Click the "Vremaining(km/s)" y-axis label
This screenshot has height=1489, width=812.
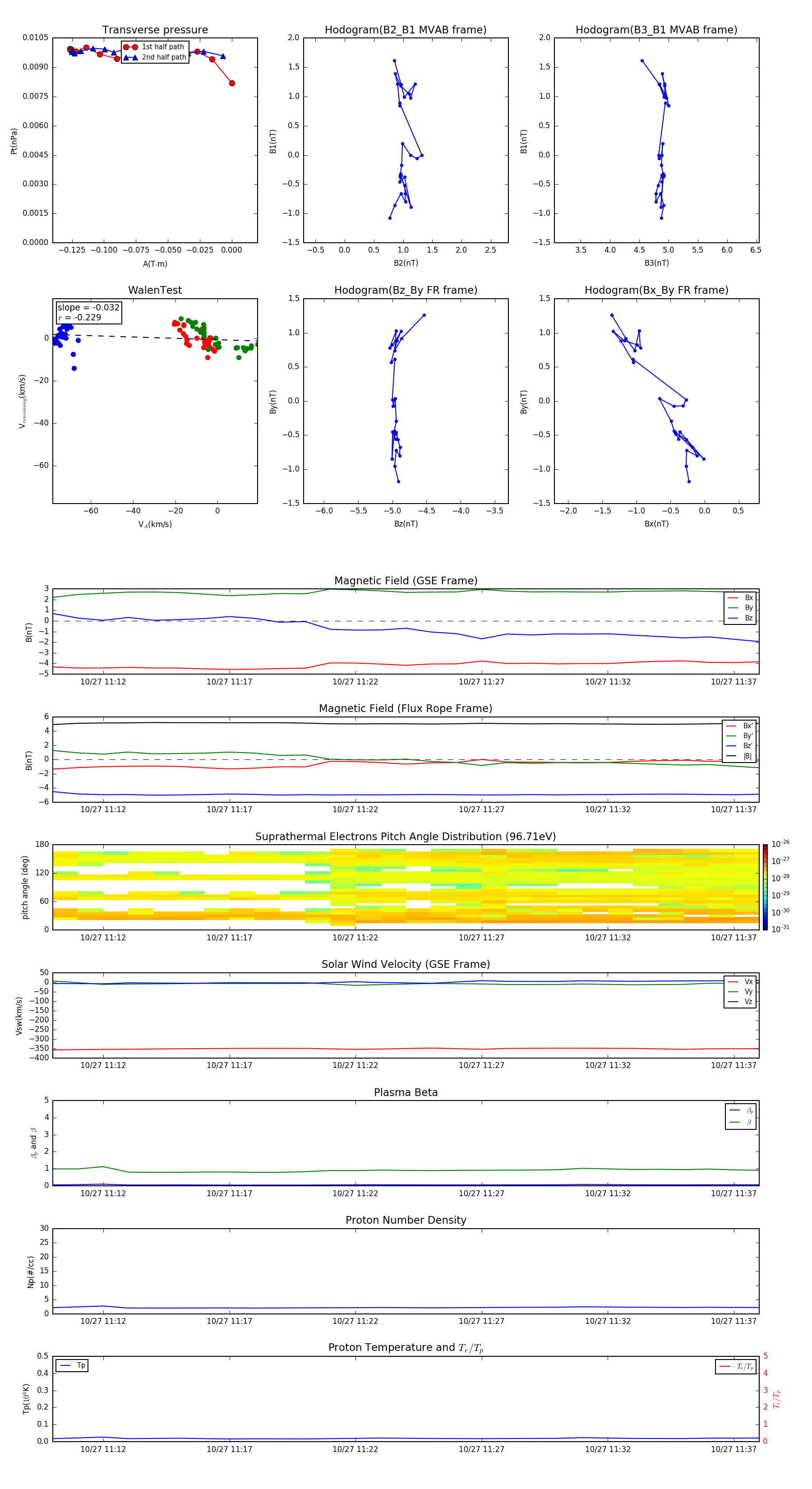point(23,401)
